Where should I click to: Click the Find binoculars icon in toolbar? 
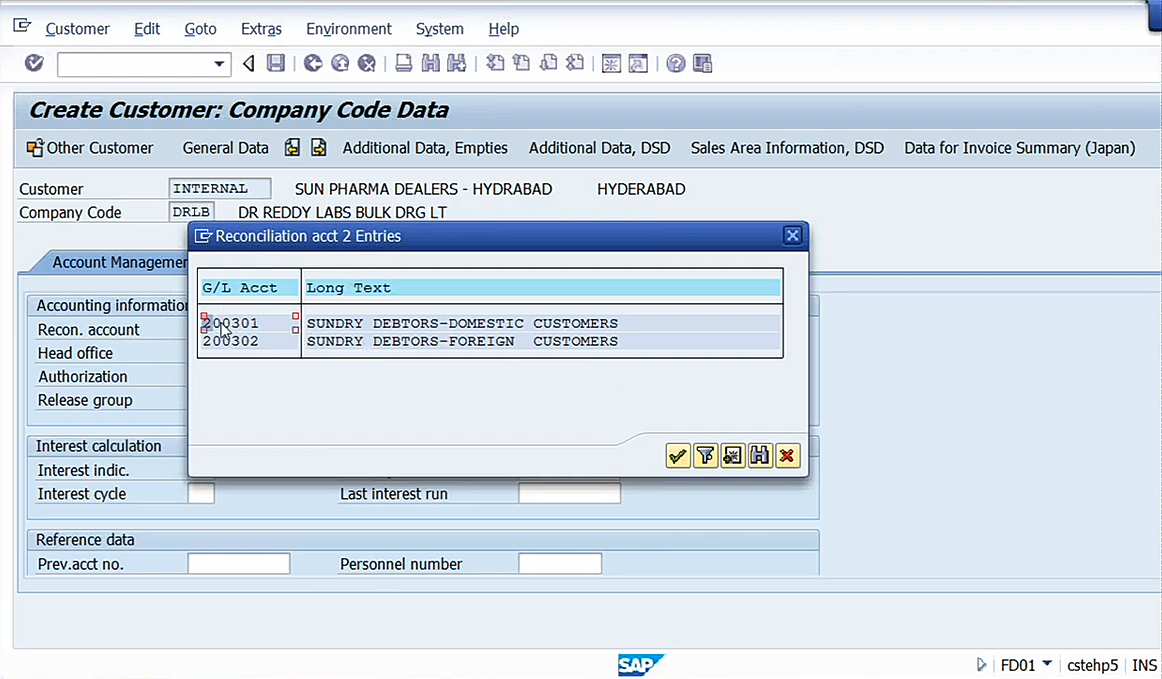(431, 64)
